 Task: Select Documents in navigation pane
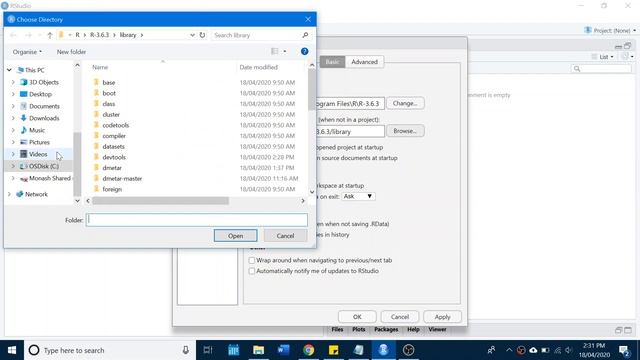[x=44, y=106]
